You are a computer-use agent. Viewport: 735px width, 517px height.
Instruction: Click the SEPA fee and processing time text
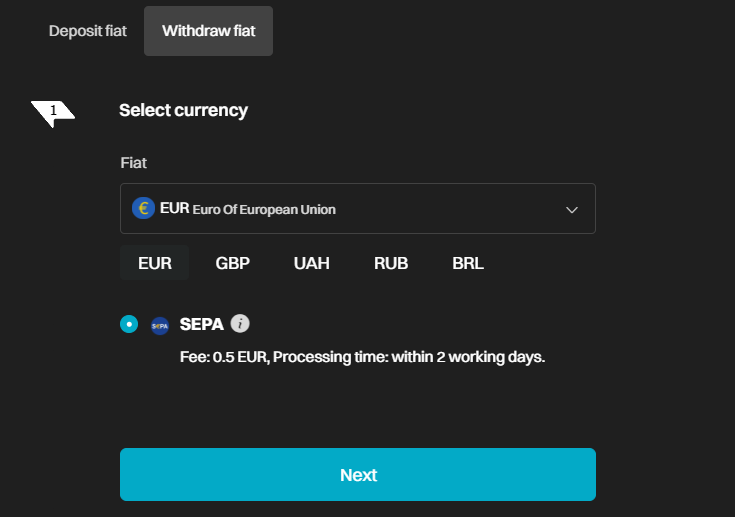pos(362,357)
